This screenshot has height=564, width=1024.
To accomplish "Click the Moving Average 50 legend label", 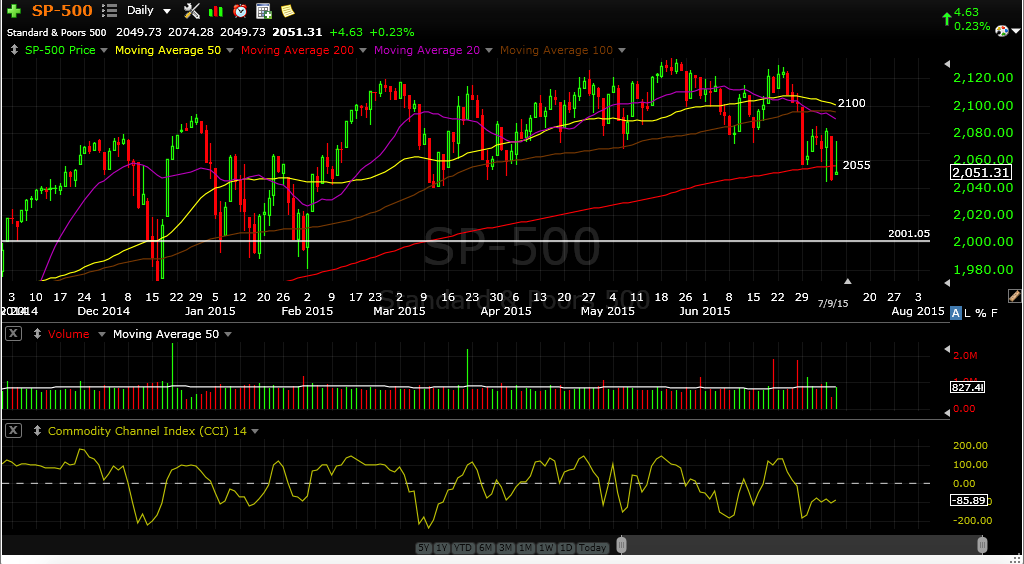I will click(168, 50).
